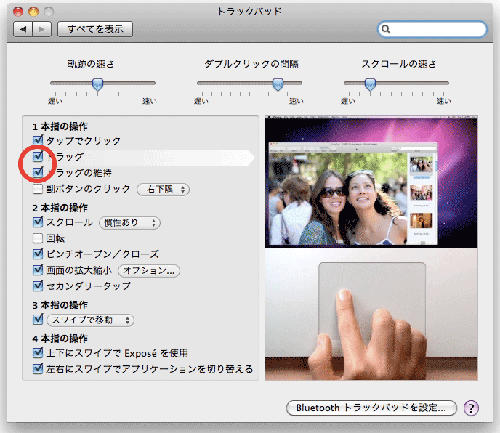
Task: Open the 右下隅 corner dropdown
Action: pos(163,189)
